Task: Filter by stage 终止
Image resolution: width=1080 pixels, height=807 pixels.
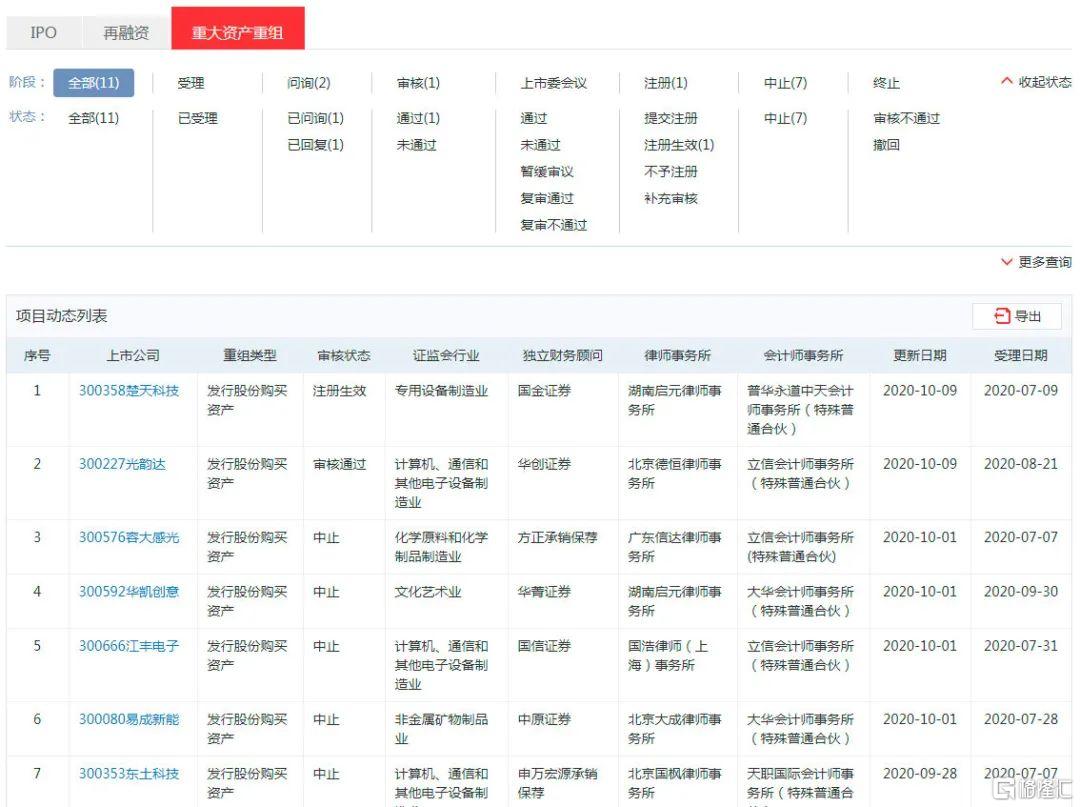Action: click(886, 83)
